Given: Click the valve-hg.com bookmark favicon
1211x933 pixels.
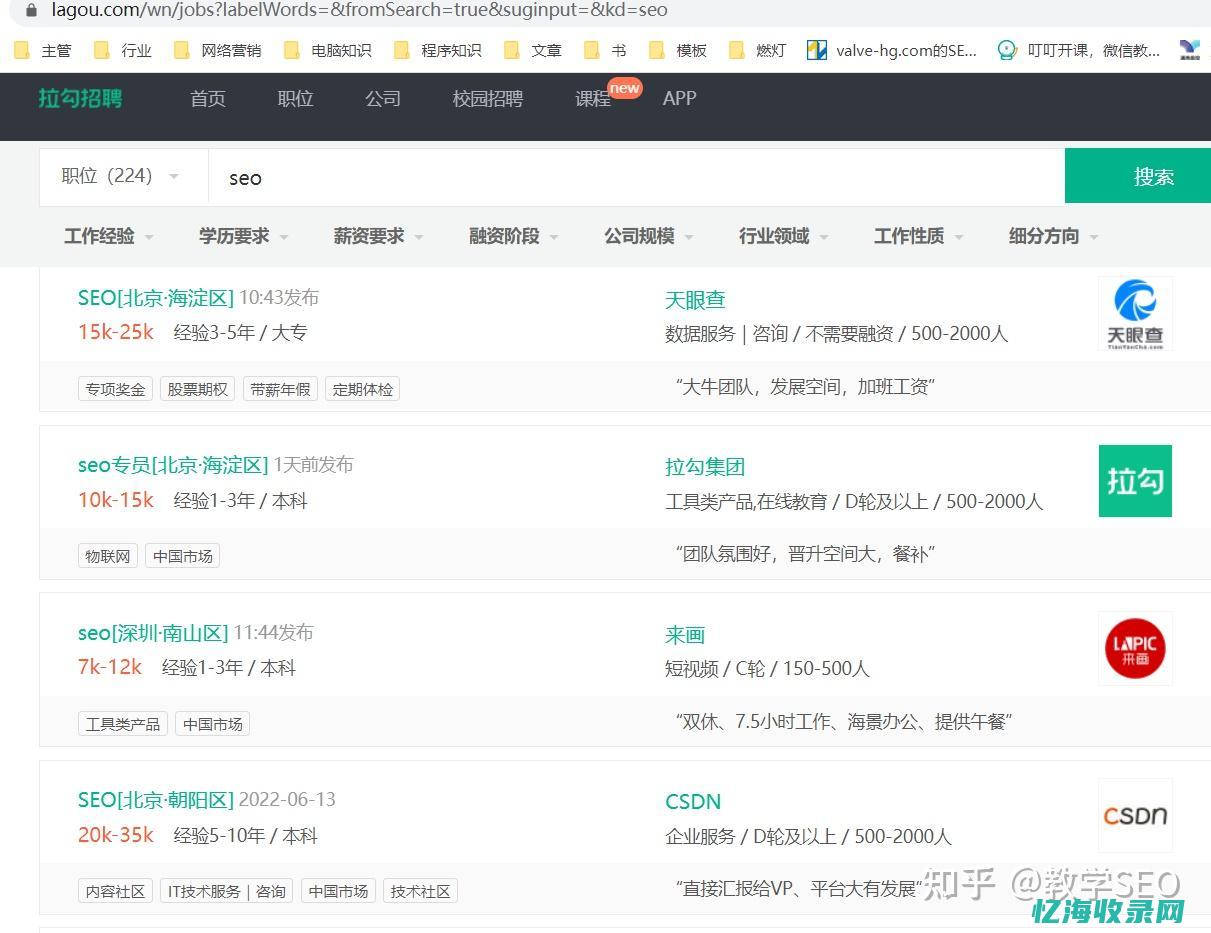Looking at the screenshot, I should point(816,50).
